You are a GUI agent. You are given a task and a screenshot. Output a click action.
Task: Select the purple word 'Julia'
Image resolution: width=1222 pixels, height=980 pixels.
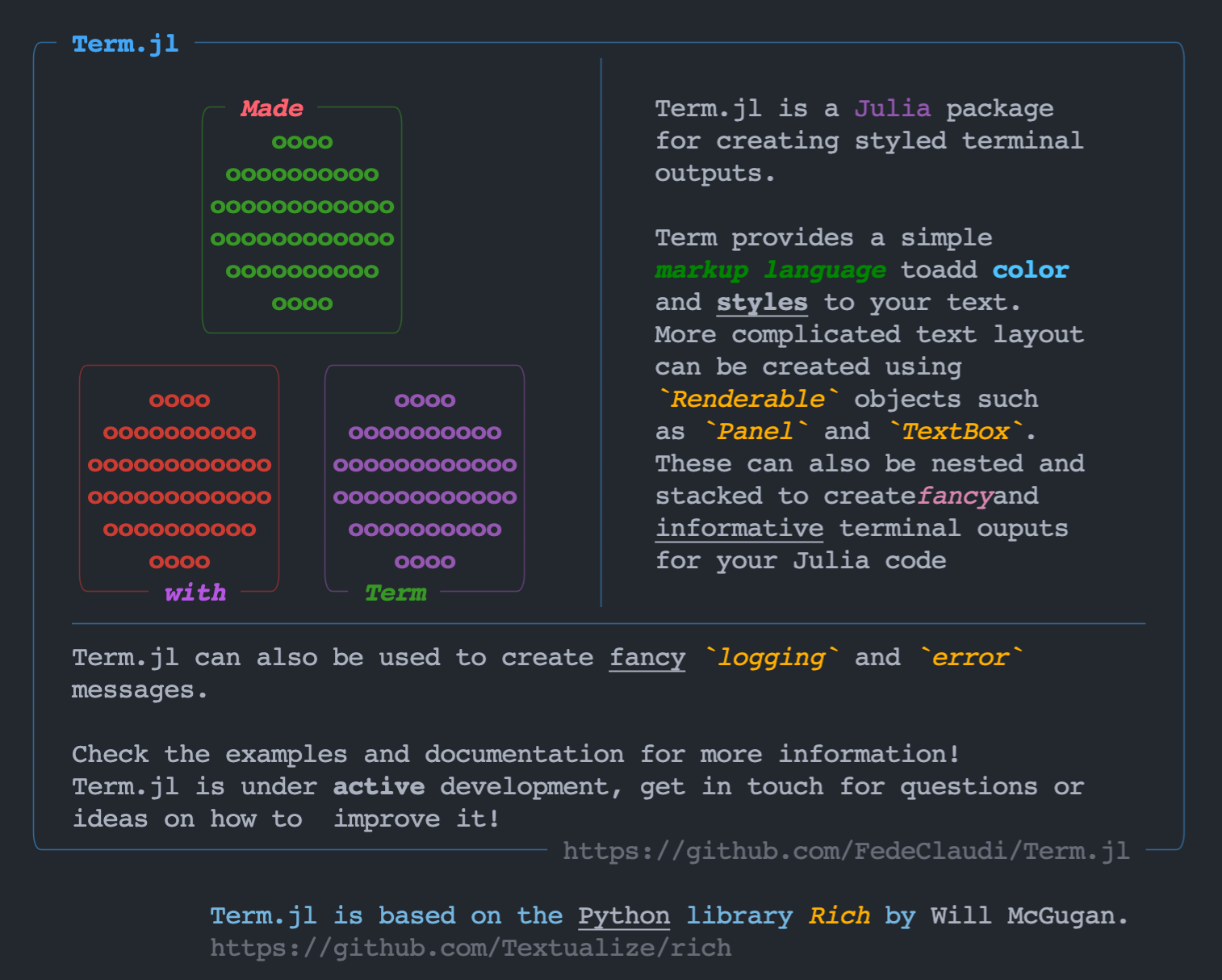pos(892,108)
